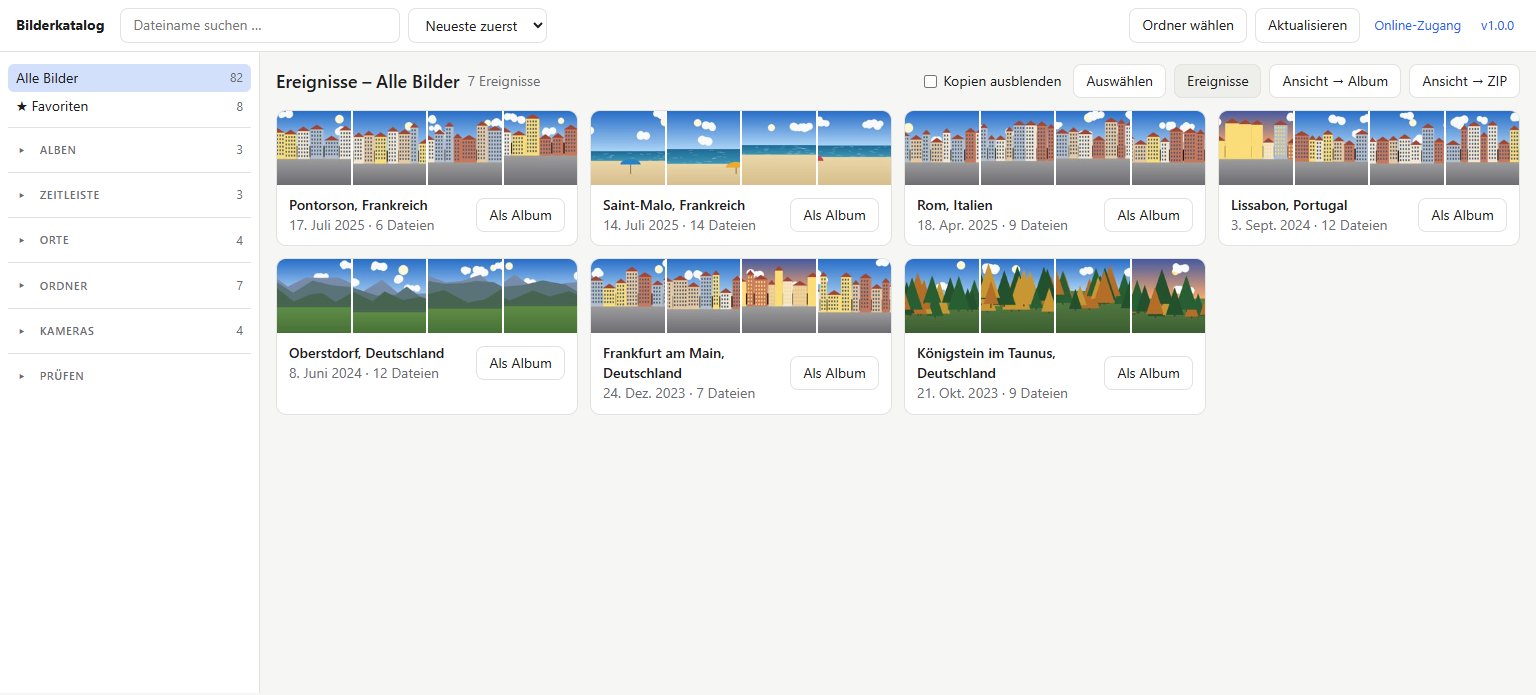Open the Online-Zugang link

coord(1418,26)
